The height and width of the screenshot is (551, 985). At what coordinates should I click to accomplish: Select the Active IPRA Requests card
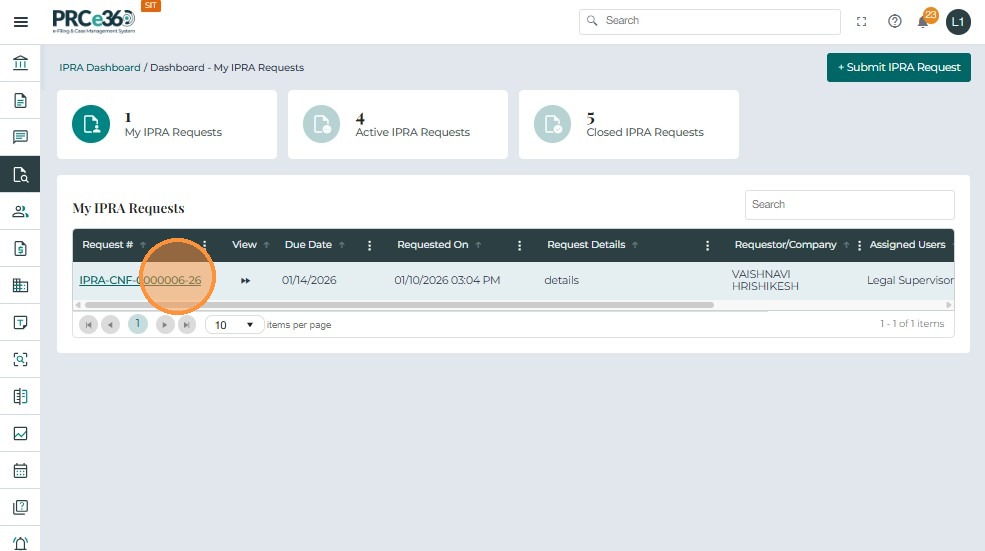[398, 124]
